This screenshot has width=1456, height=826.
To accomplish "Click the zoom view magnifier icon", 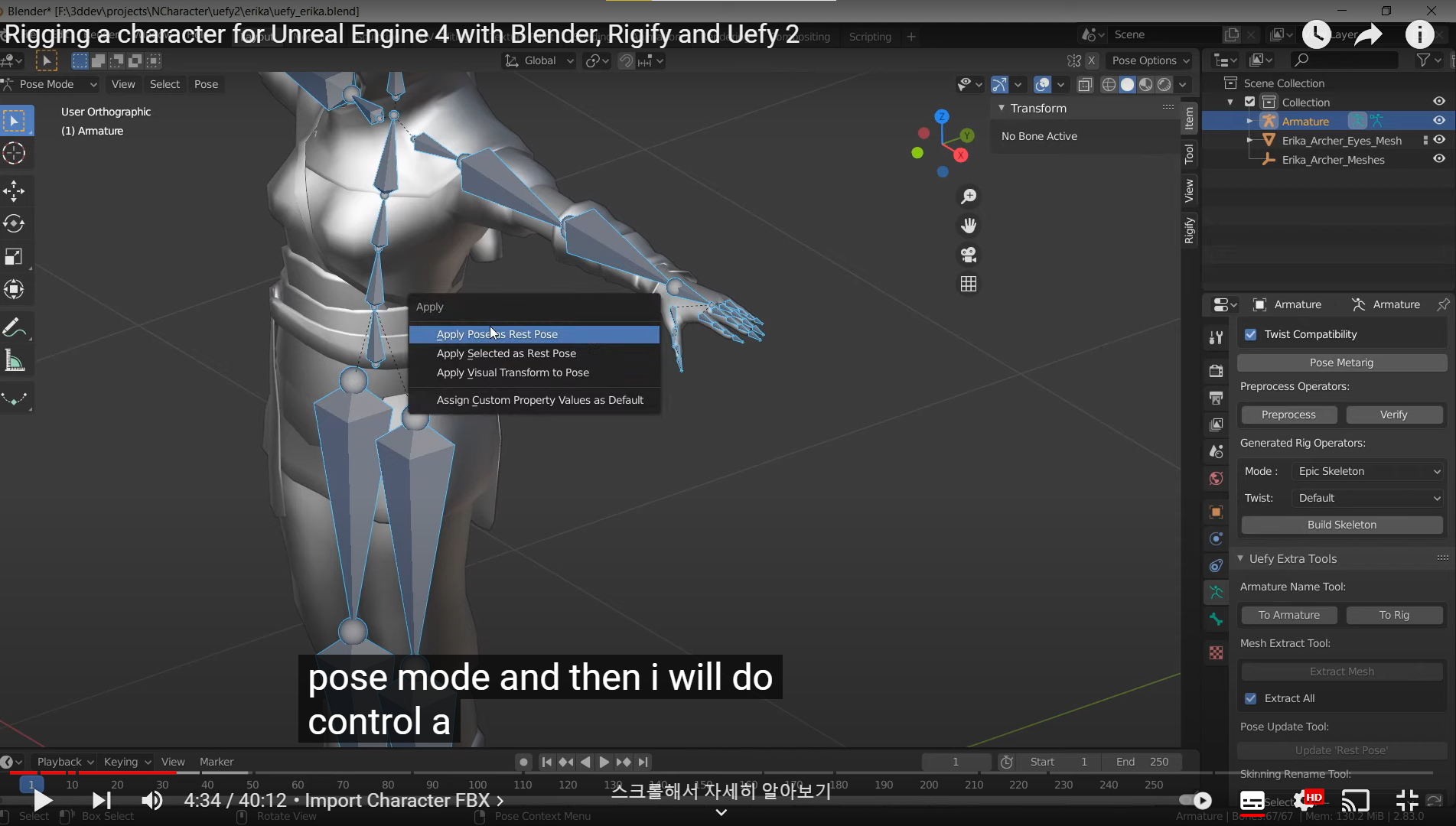I will pos(969,197).
